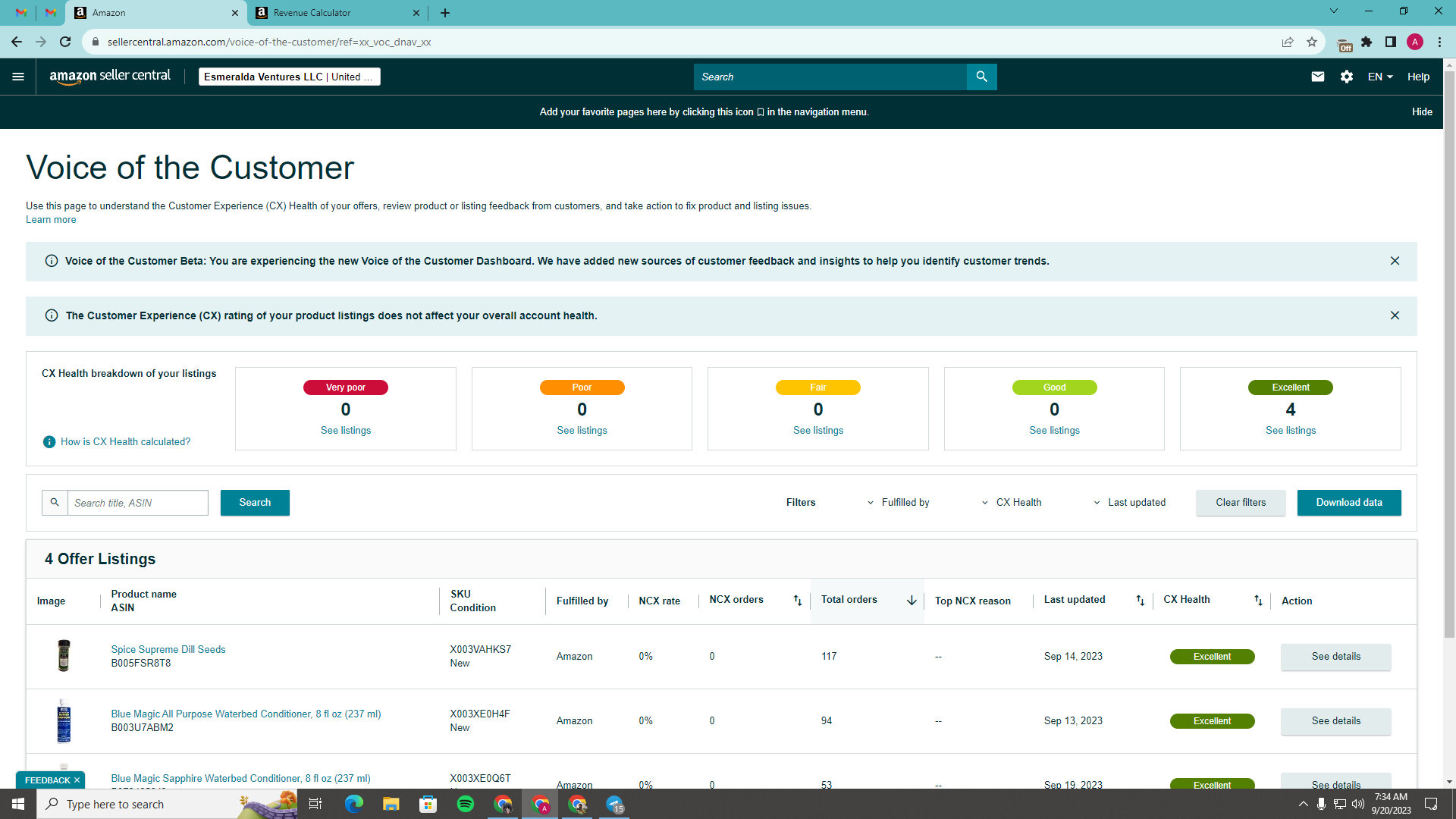
Task: Open the Seller Central hamburger menu
Action: [x=18, y=77]
